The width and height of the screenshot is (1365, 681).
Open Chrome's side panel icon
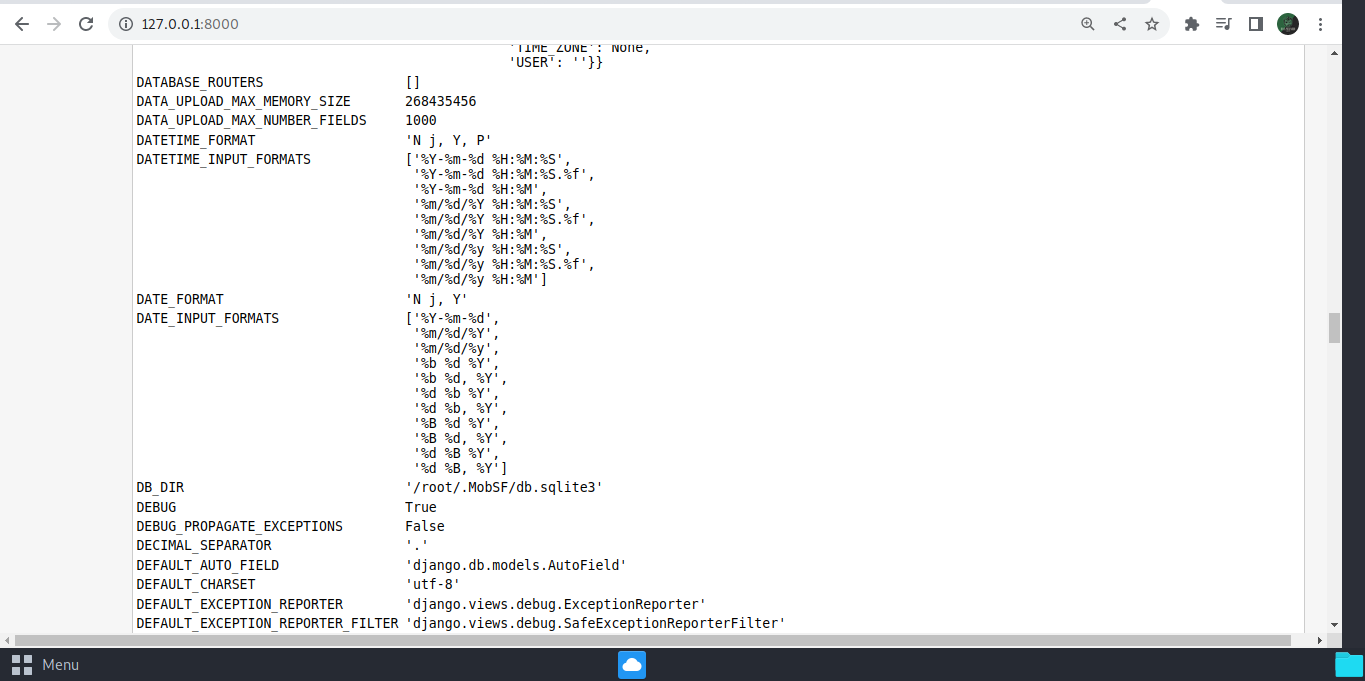1255,23
